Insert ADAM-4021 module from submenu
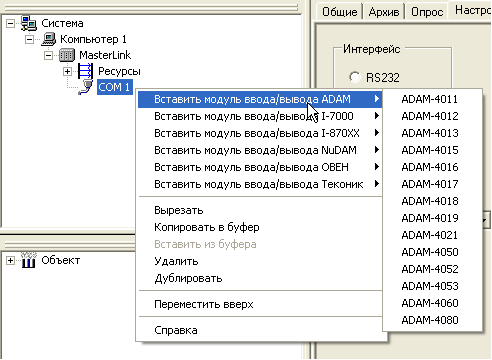The height and width of the screenshot is (360, 492). point(433,235)
